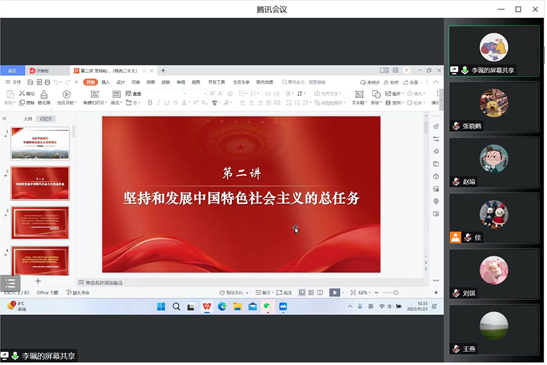Select slide 1 thumbnail
This screenshot has height=365, width=547.
40,143
